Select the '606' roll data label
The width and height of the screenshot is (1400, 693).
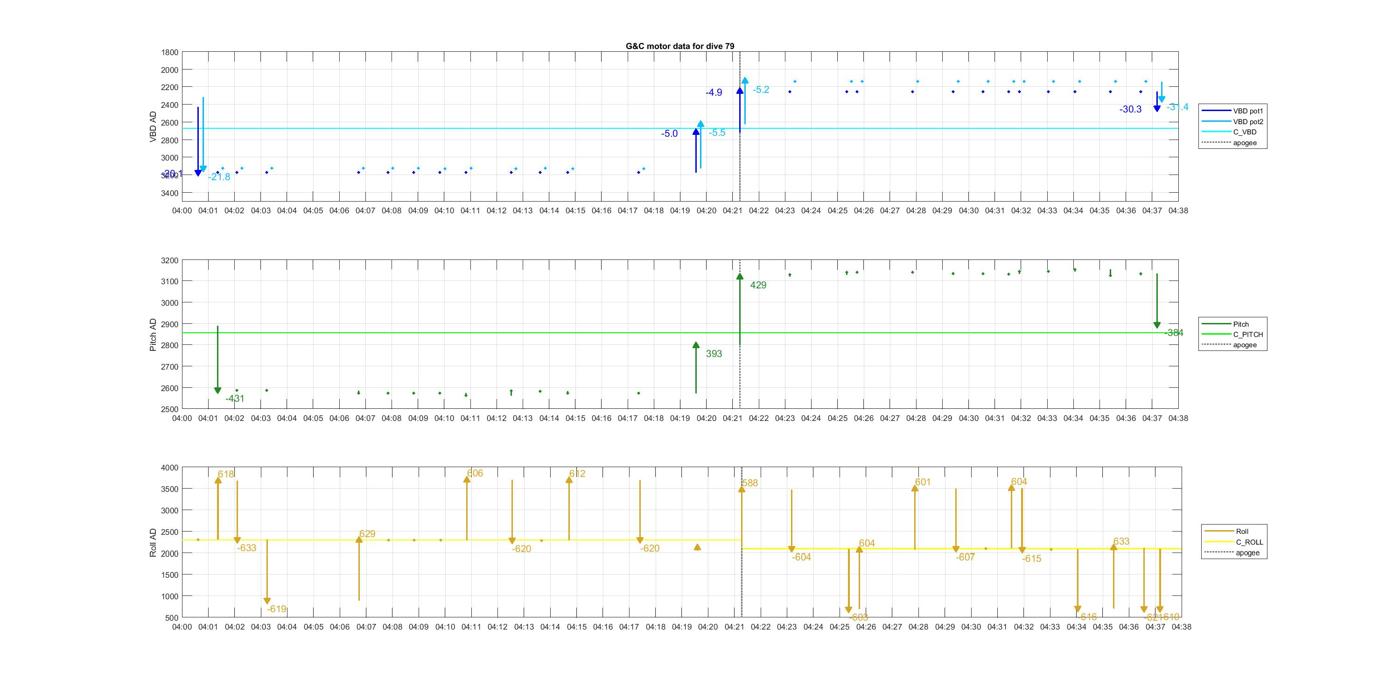click(475, 474)
